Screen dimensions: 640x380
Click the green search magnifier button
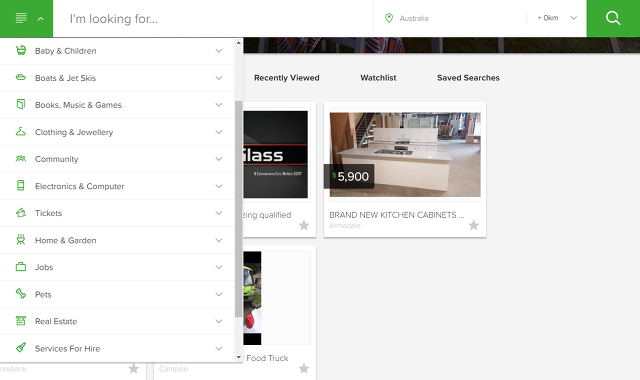click(613, 18)
